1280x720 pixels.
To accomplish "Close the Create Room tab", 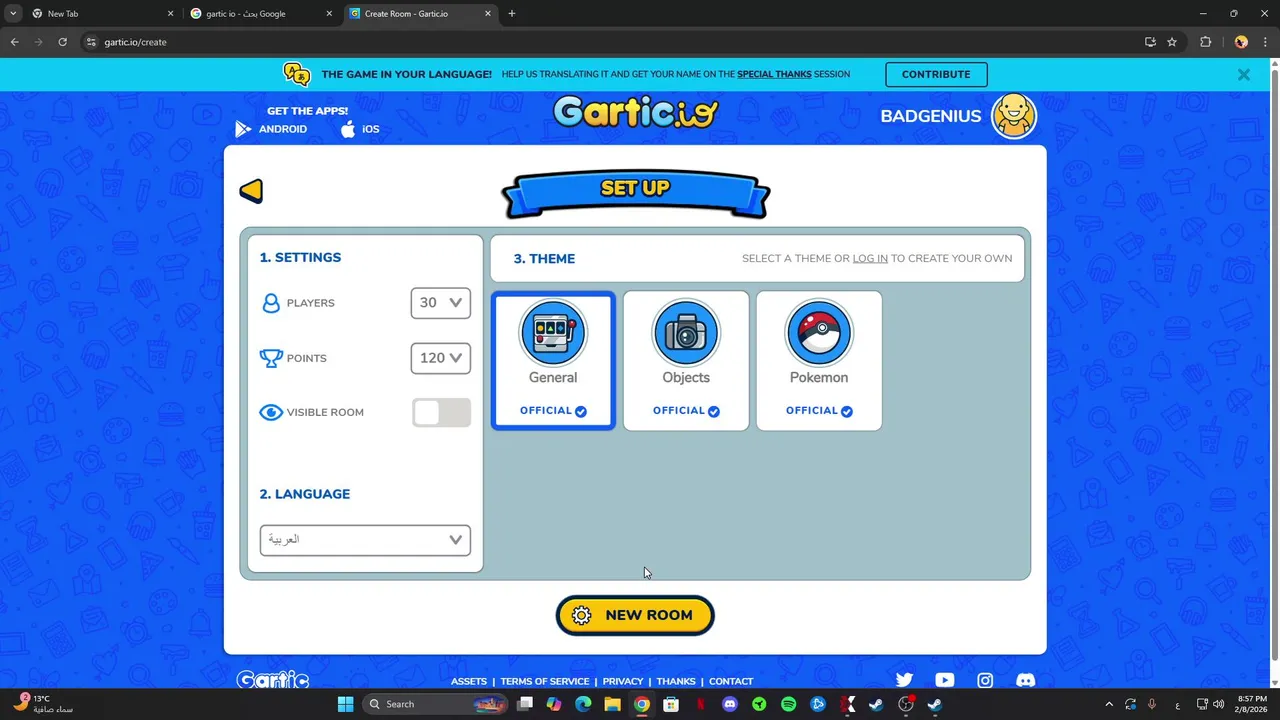I will tap(488, 14).
